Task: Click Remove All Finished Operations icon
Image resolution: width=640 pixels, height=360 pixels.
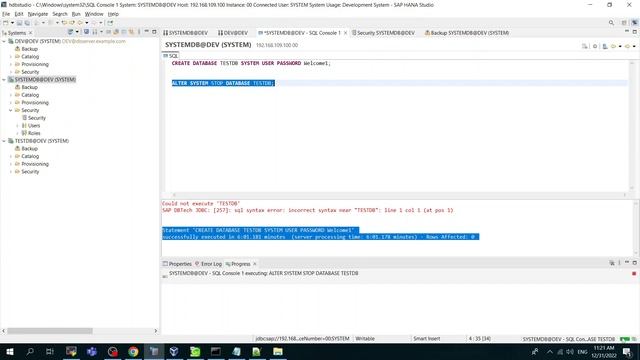Action: pos(612,263)
